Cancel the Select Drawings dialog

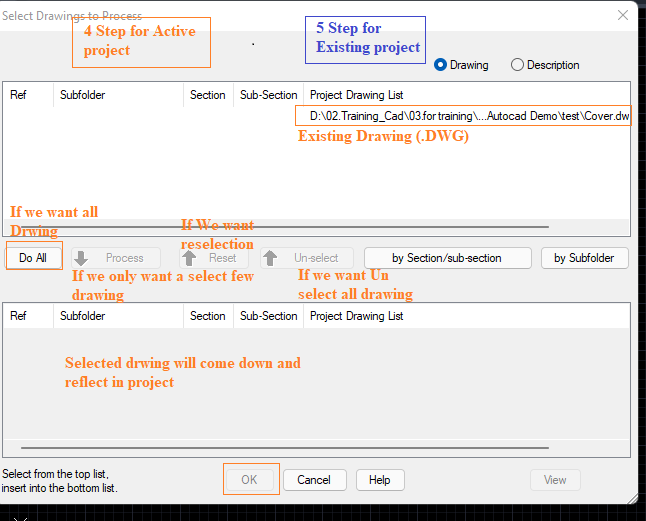(314, 480)
